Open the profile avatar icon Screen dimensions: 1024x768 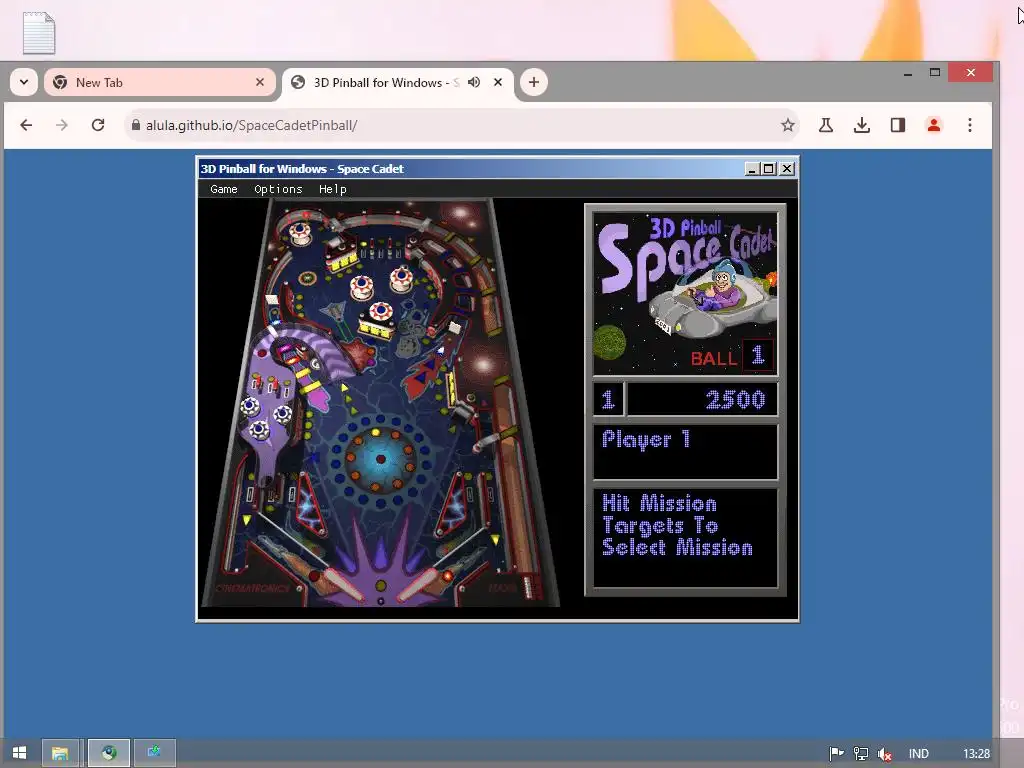(x=934, y=125)
